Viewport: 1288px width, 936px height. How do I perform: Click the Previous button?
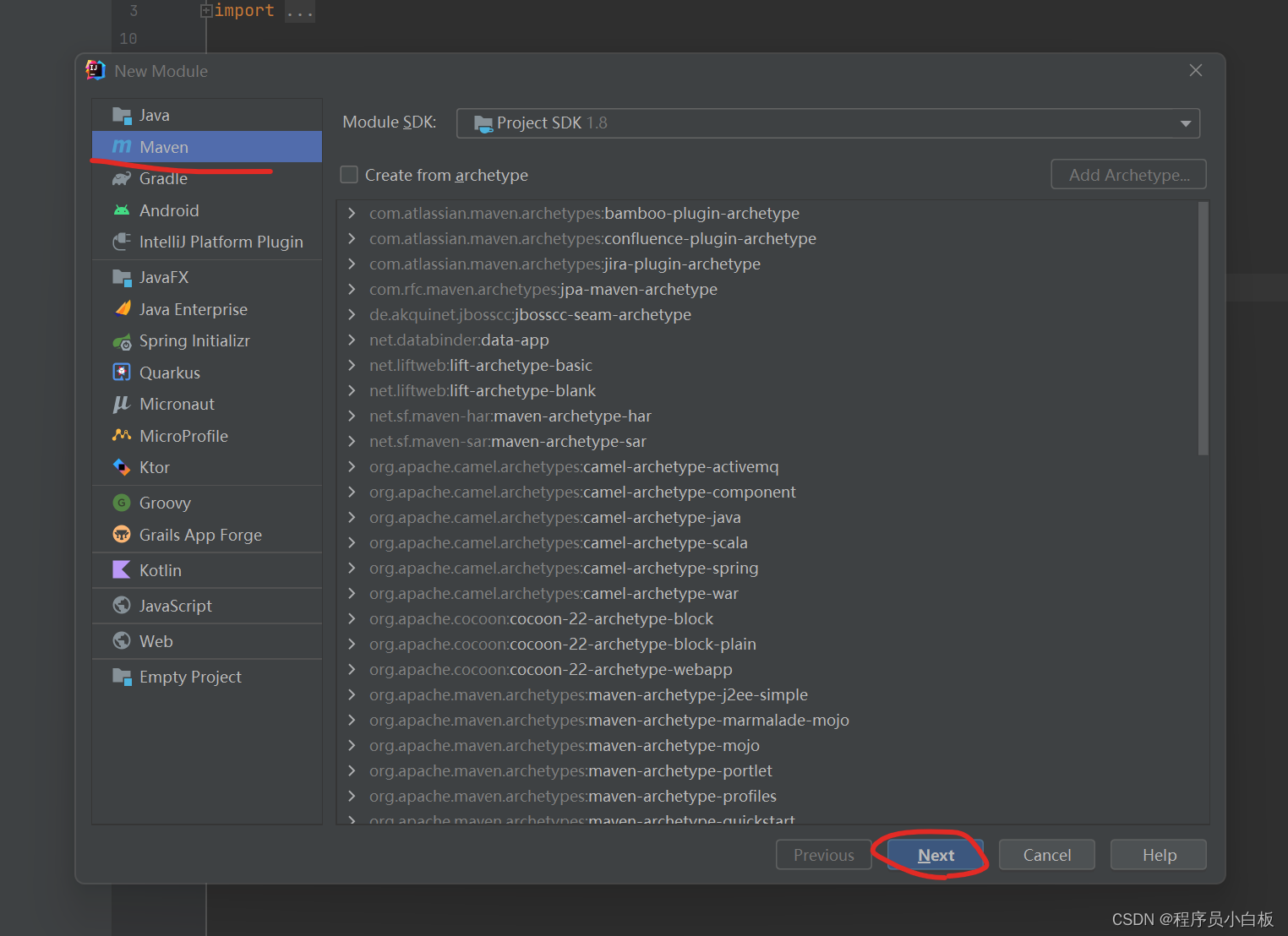coord(824,855)
